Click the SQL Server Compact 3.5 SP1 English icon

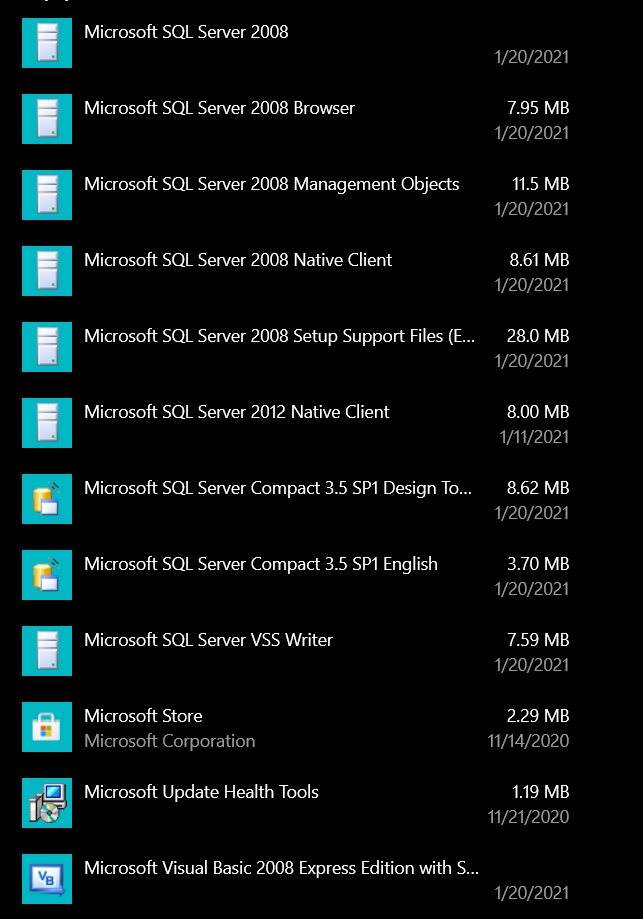[x=47, y=575]
